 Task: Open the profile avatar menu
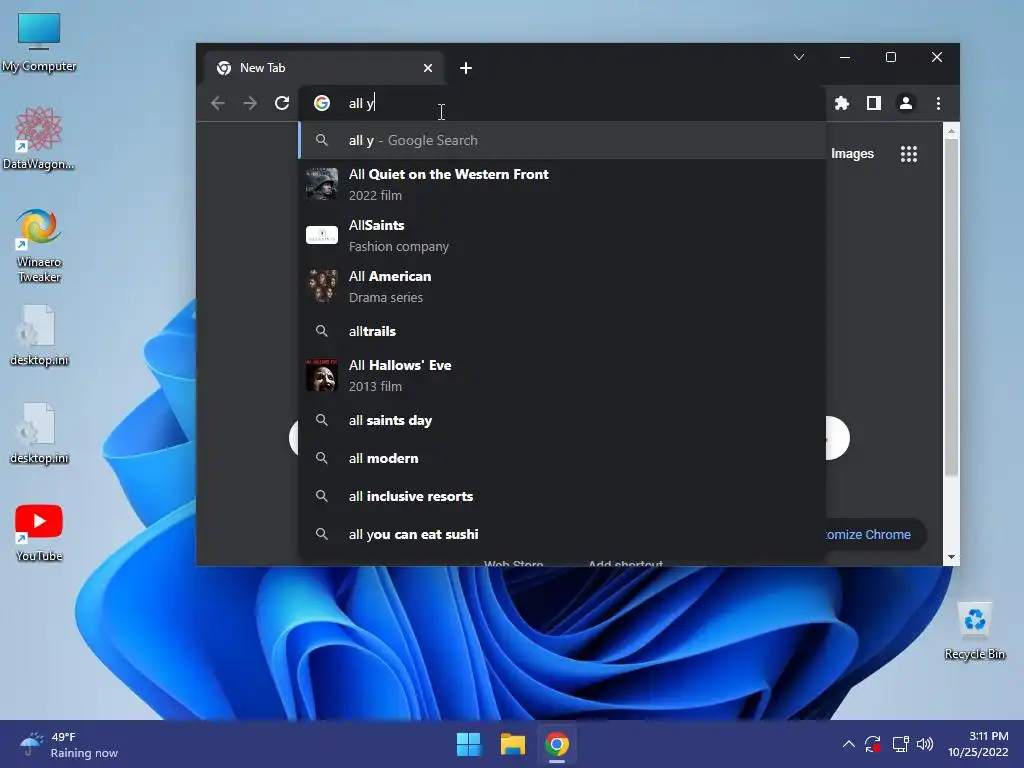coord(906,103)
